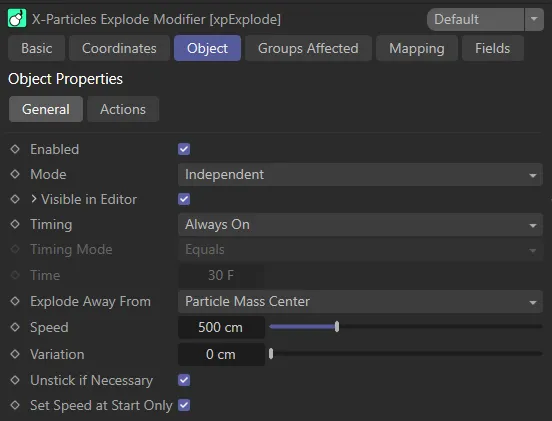
Task: Open the Default preset dropdown arrow
Action: click(x=534, y=19)
